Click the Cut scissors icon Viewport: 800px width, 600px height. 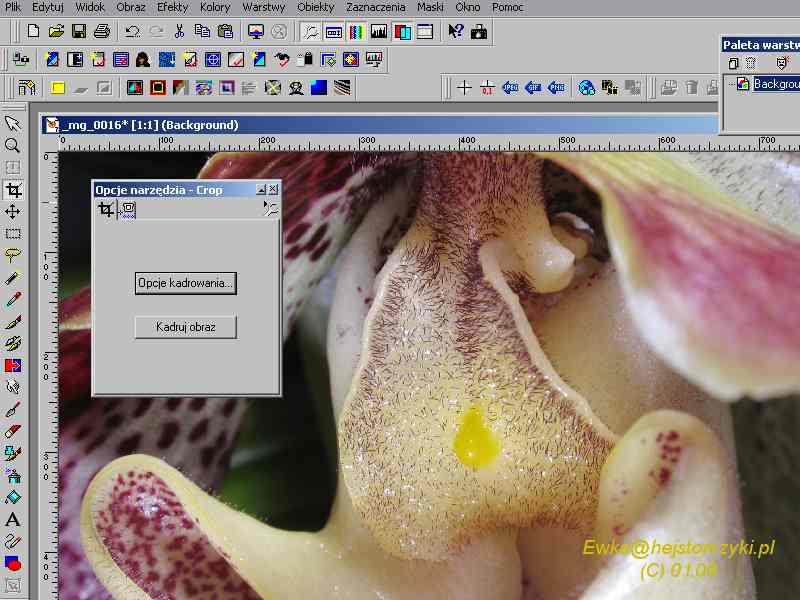click(x=180, y=32)
